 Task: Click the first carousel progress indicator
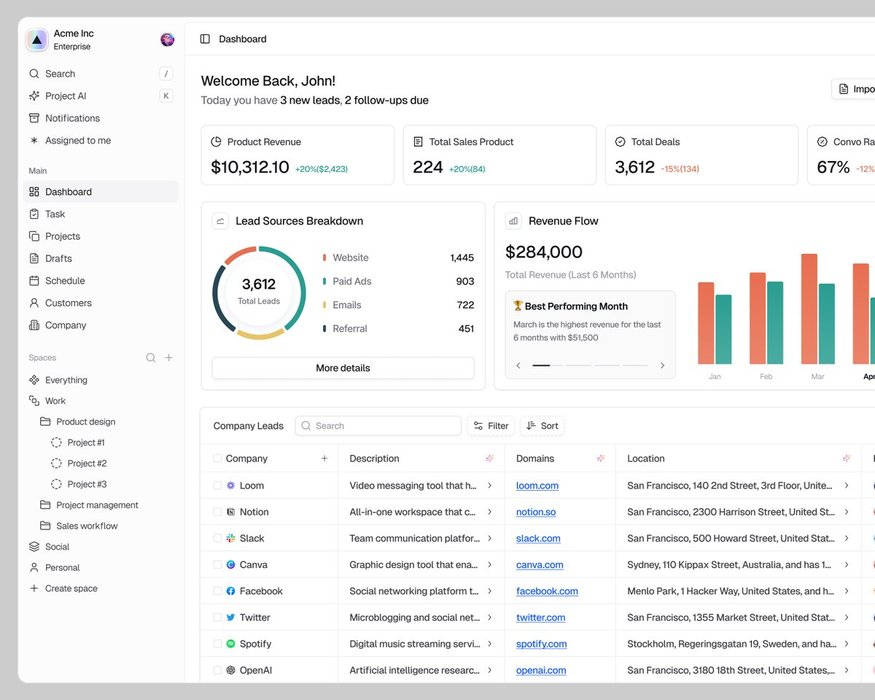541,366
